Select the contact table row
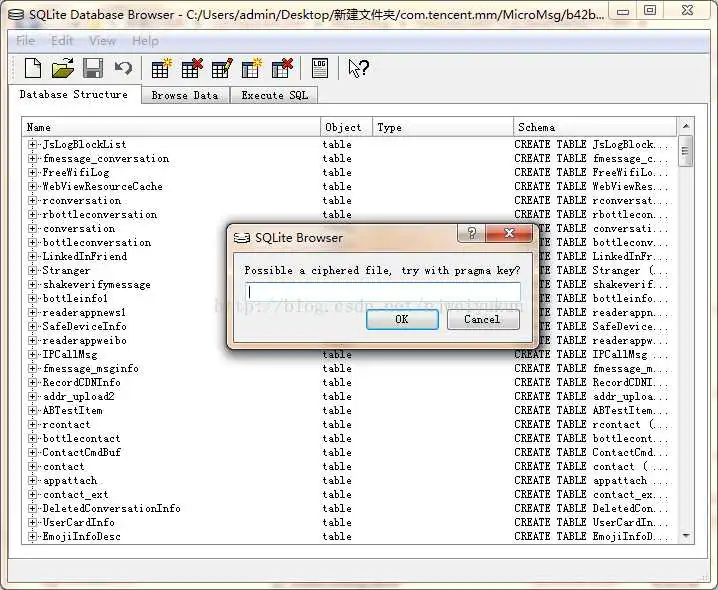 coord(64,467)
